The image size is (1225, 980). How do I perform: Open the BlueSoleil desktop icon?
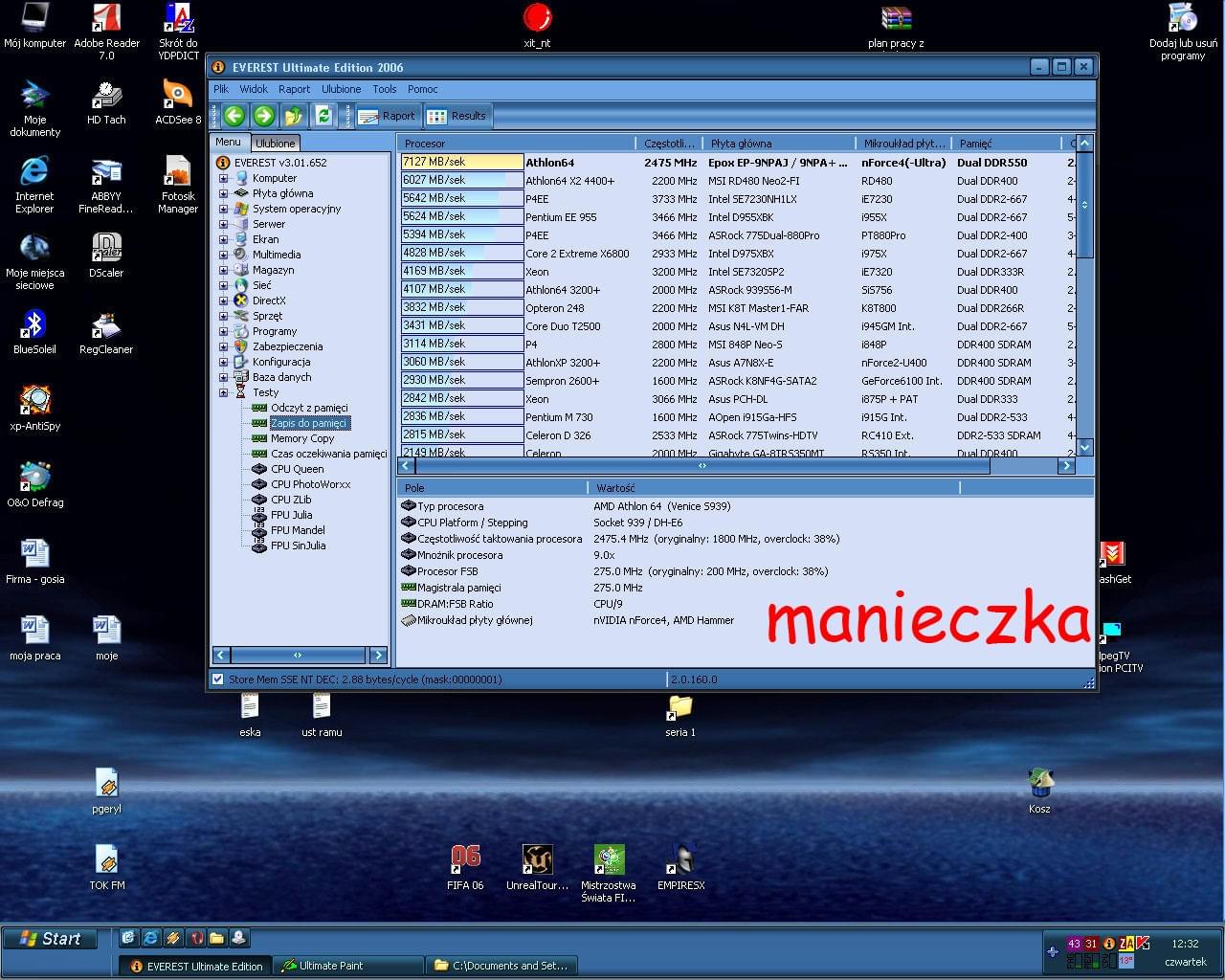tap(34, 332)
